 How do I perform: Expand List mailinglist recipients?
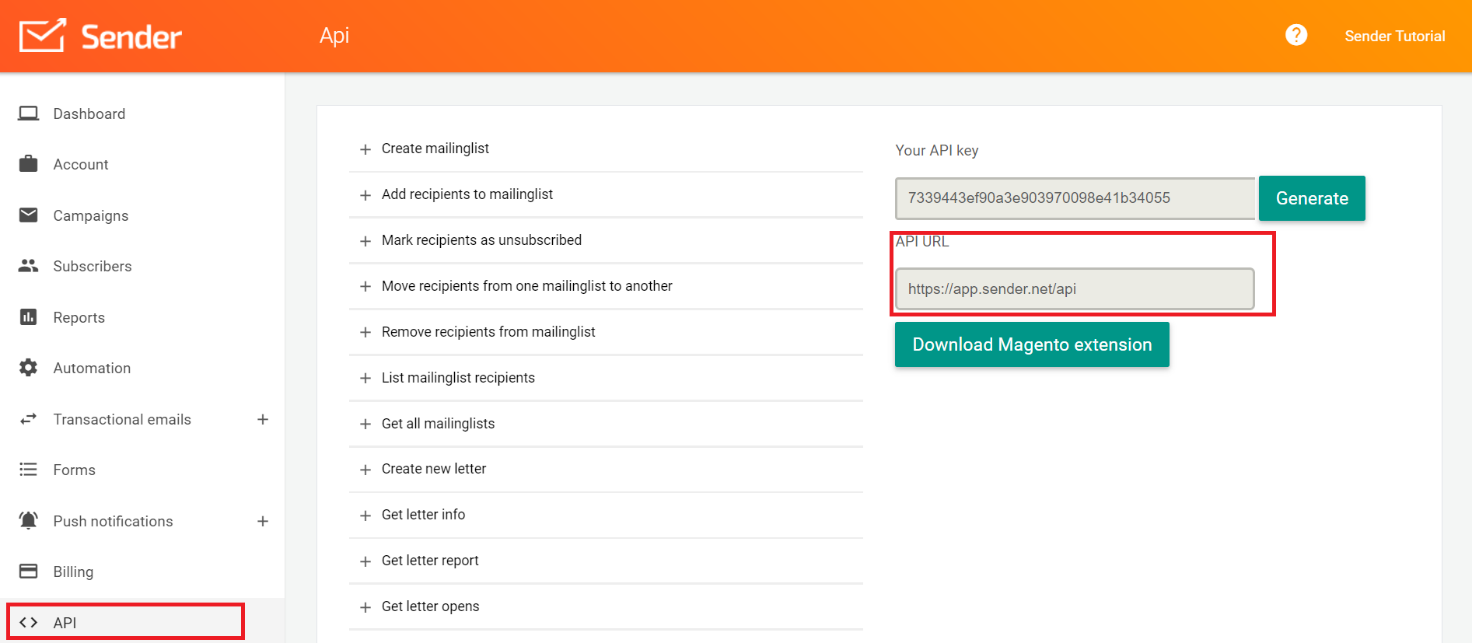(606, 378)
